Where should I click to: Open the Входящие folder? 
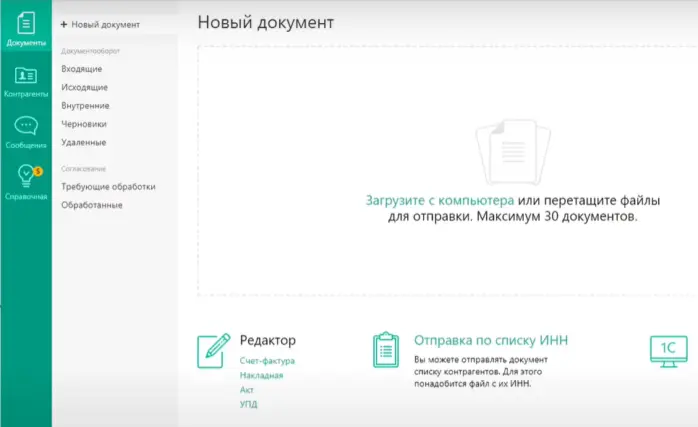point(82,69)
